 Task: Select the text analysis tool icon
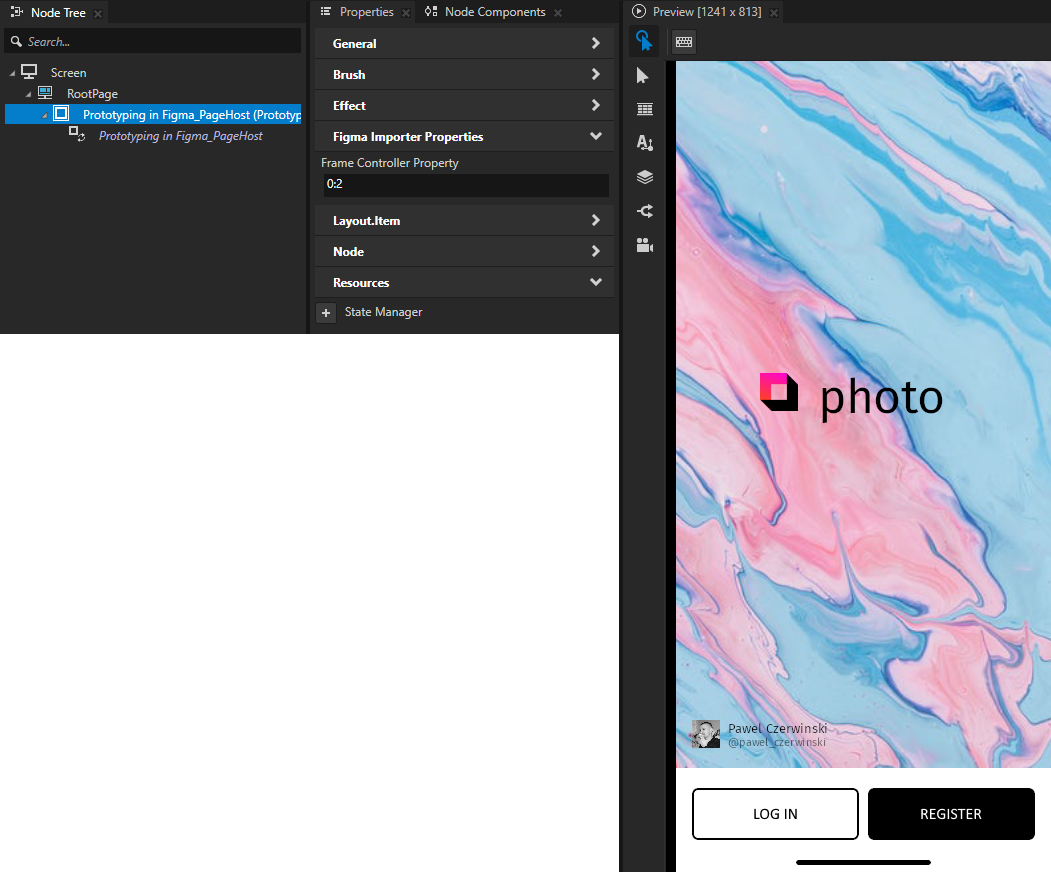click(643, 143)
